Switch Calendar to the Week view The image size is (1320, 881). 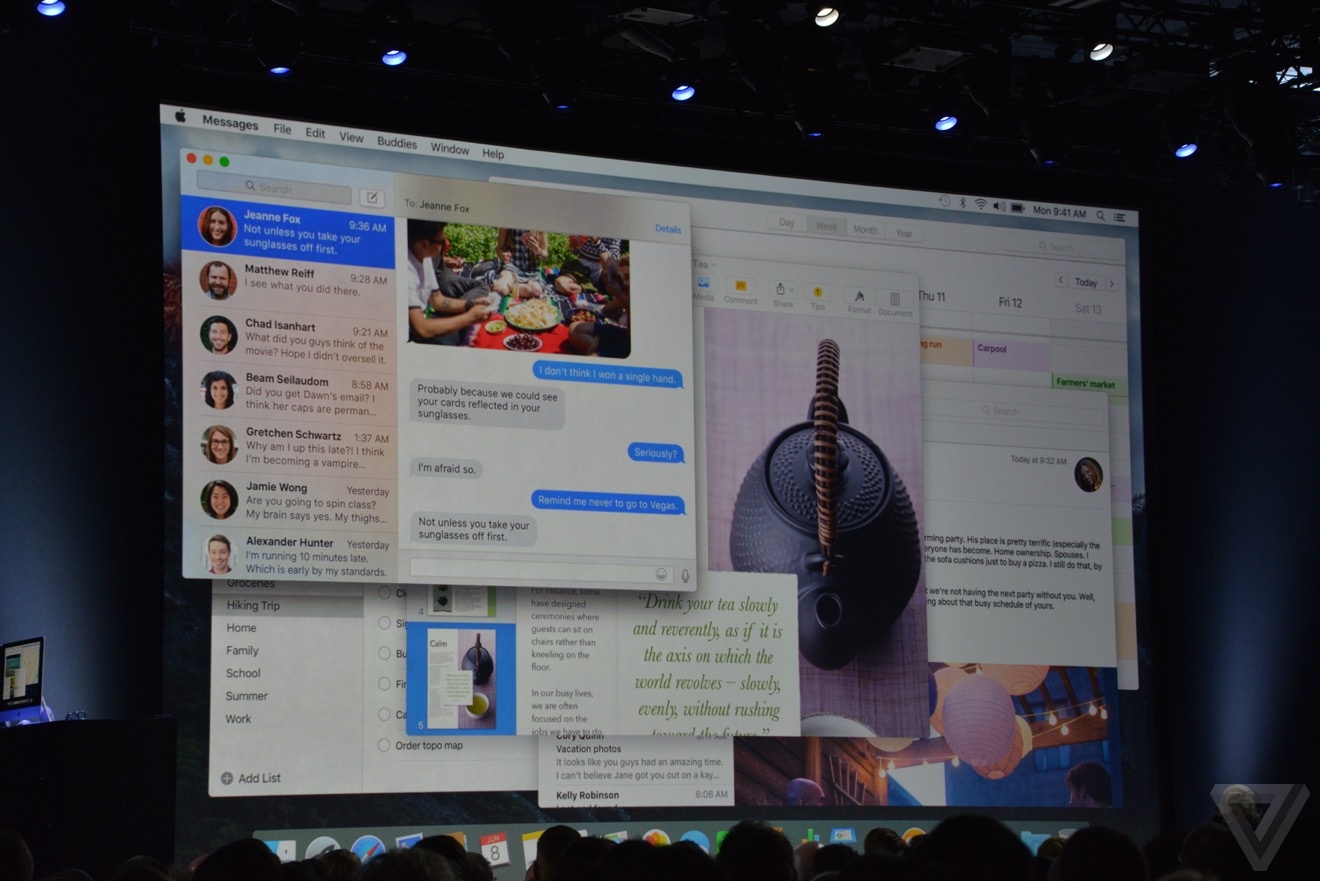tap(826, 226)
